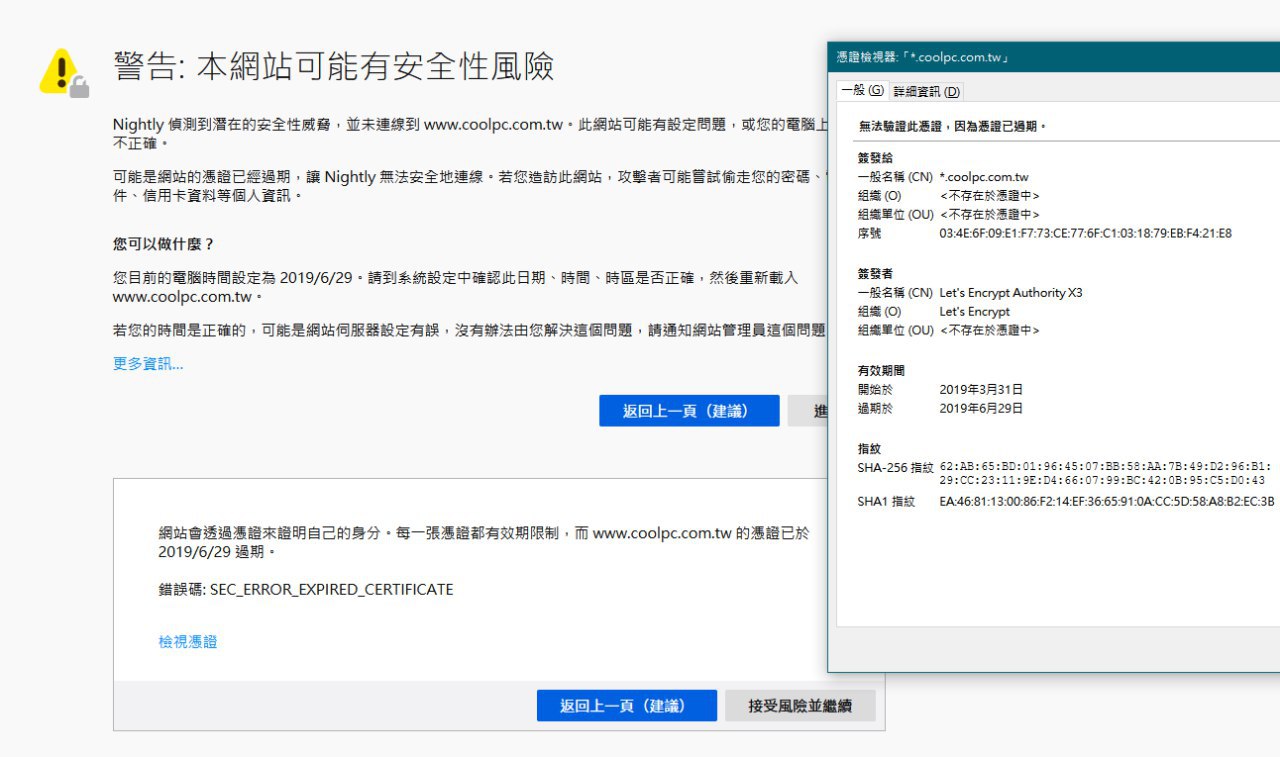The image size is (1280, 757).
Task: Click the 您可以做什麼？ heading
Action: [164, 244]
